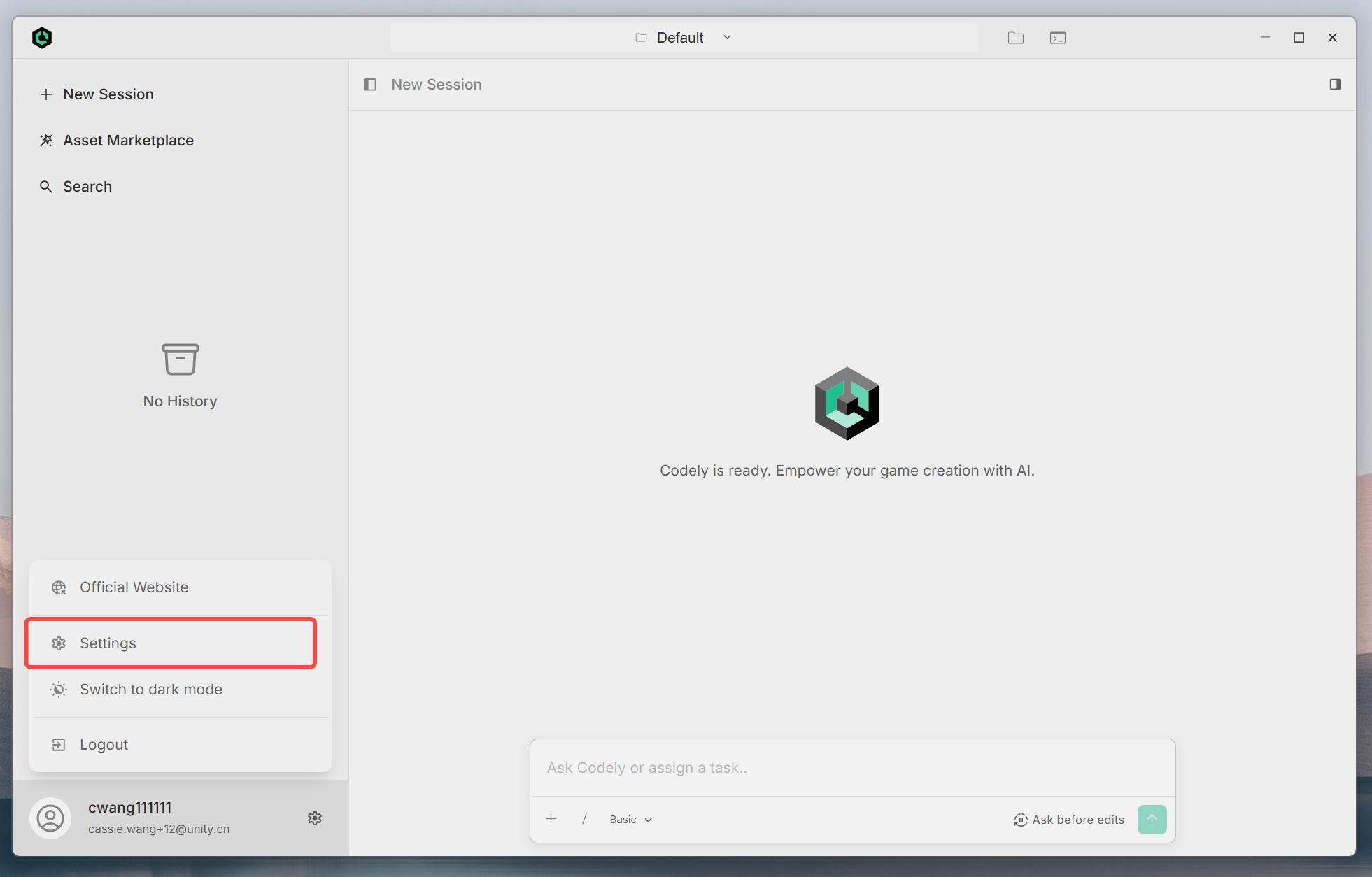Click the cwang111111 username text
The width and height of the screenshot is (1372, 877).
130,808
